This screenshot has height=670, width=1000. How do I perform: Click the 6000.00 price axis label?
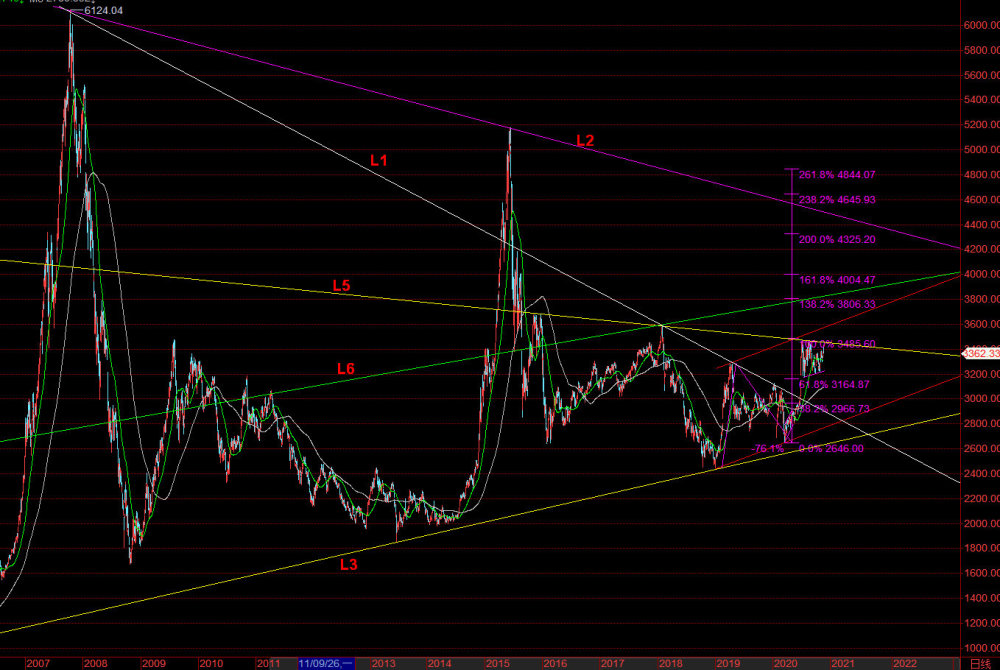coord(982,25)
